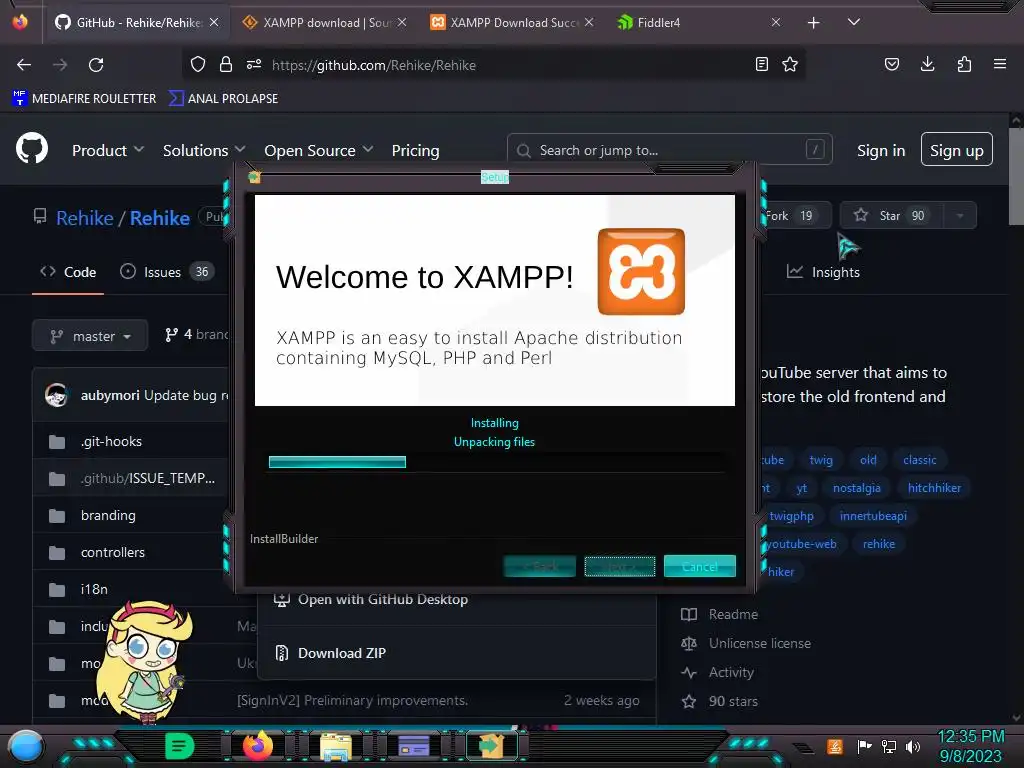Open the controllers folder
This screenshot has height=768, width=1024.
pyautogui.click(x=113, y=552)
